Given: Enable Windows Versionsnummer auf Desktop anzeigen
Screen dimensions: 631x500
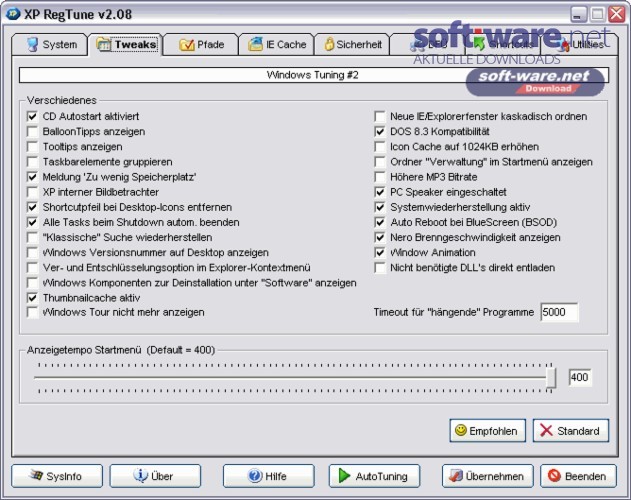Looking at the screenshot, I should click(32, 252).
